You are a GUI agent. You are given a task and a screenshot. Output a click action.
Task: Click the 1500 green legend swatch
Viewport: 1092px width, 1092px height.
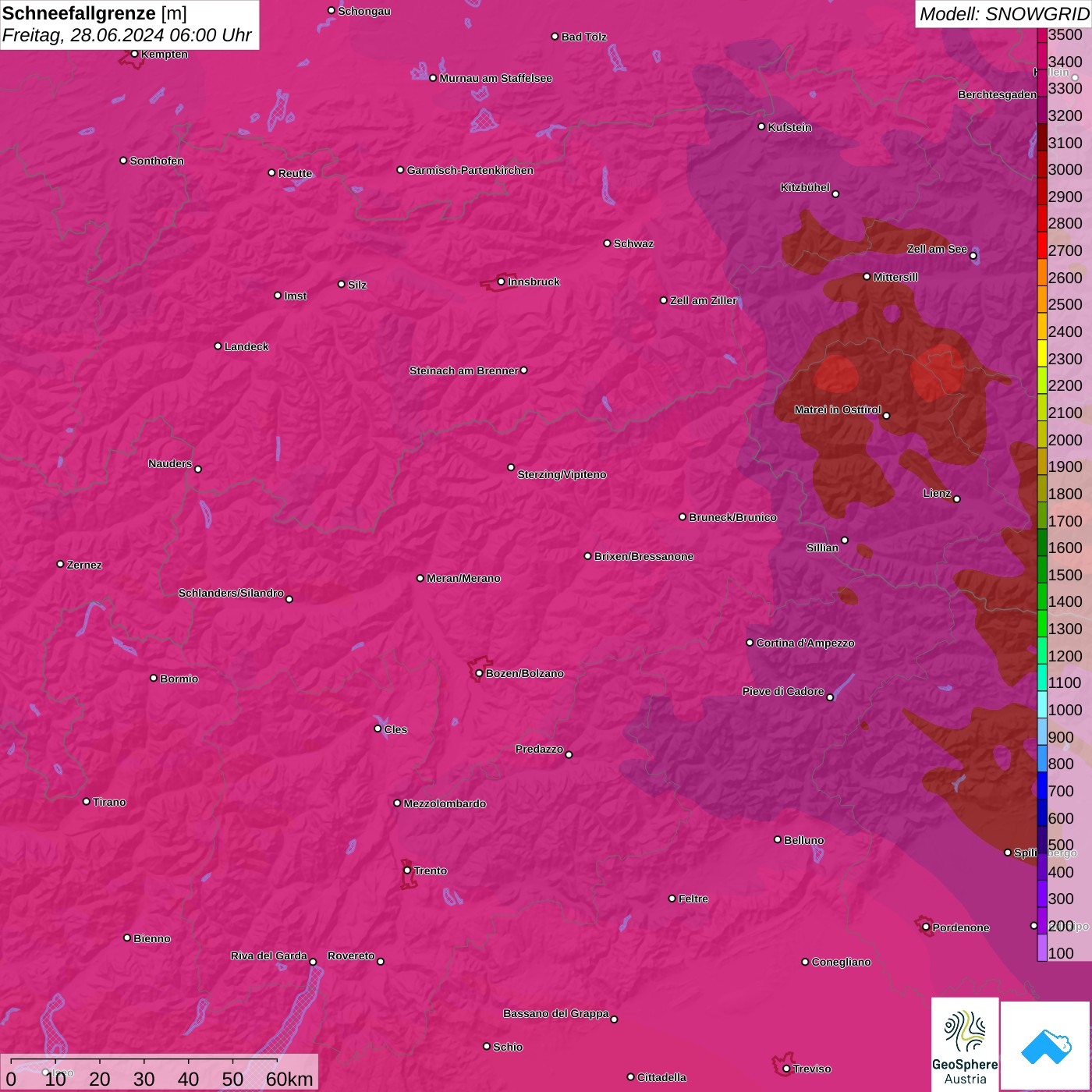tap(1042, 569)
